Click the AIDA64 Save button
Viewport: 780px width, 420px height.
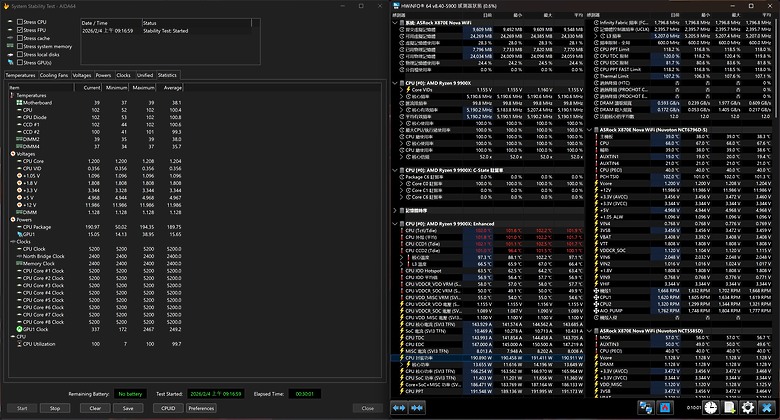click(128, 408)
